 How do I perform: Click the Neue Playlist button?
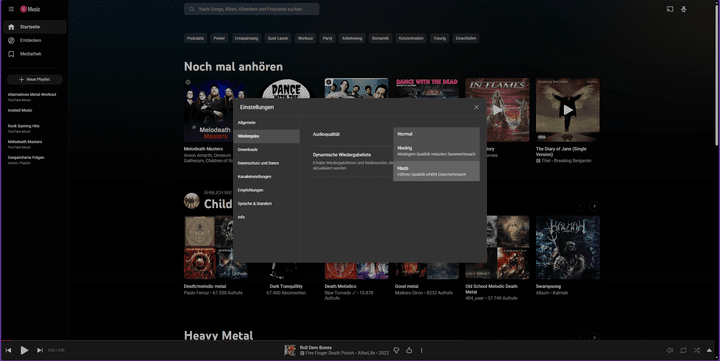35,79
